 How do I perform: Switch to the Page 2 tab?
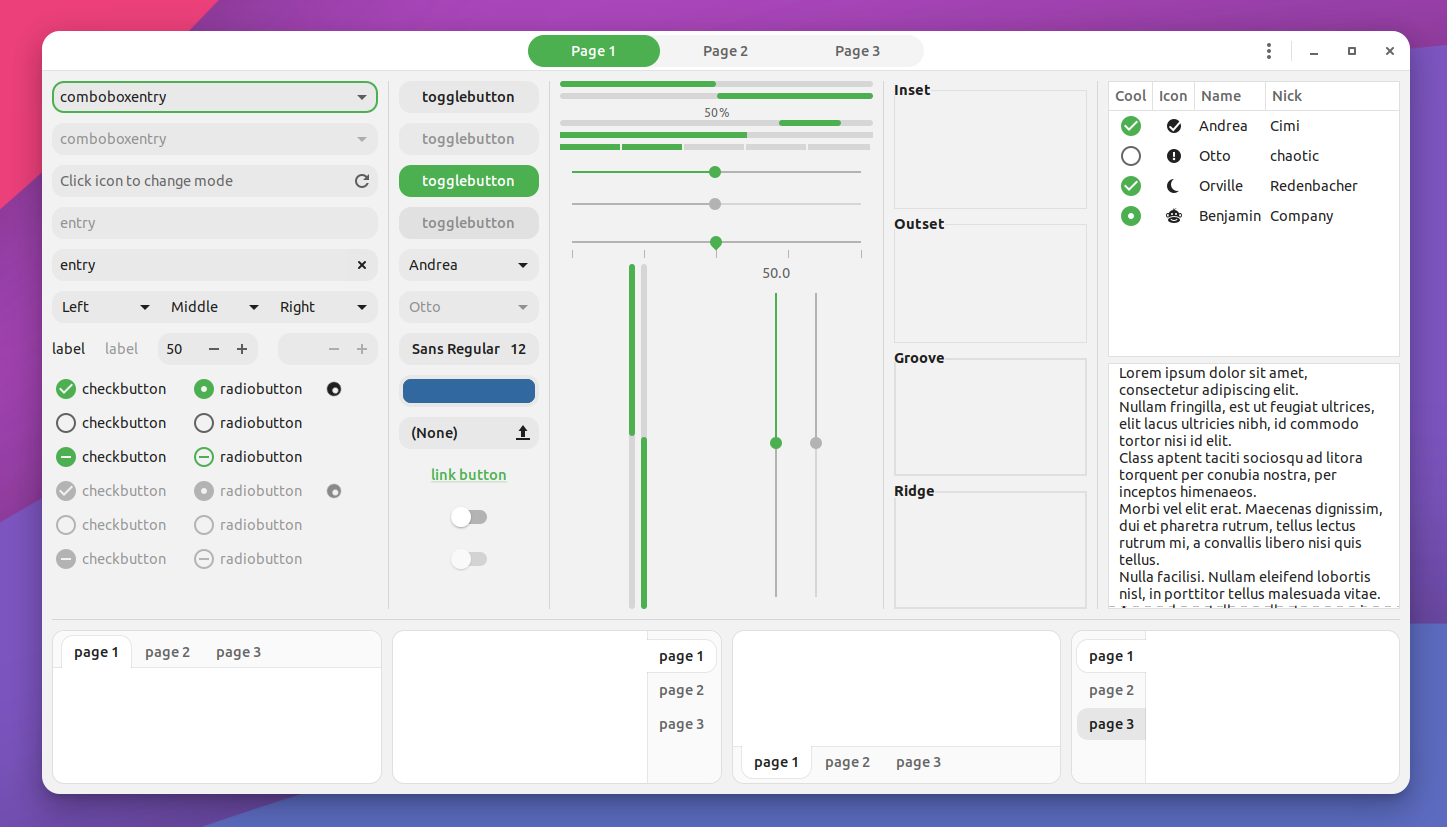726,50
